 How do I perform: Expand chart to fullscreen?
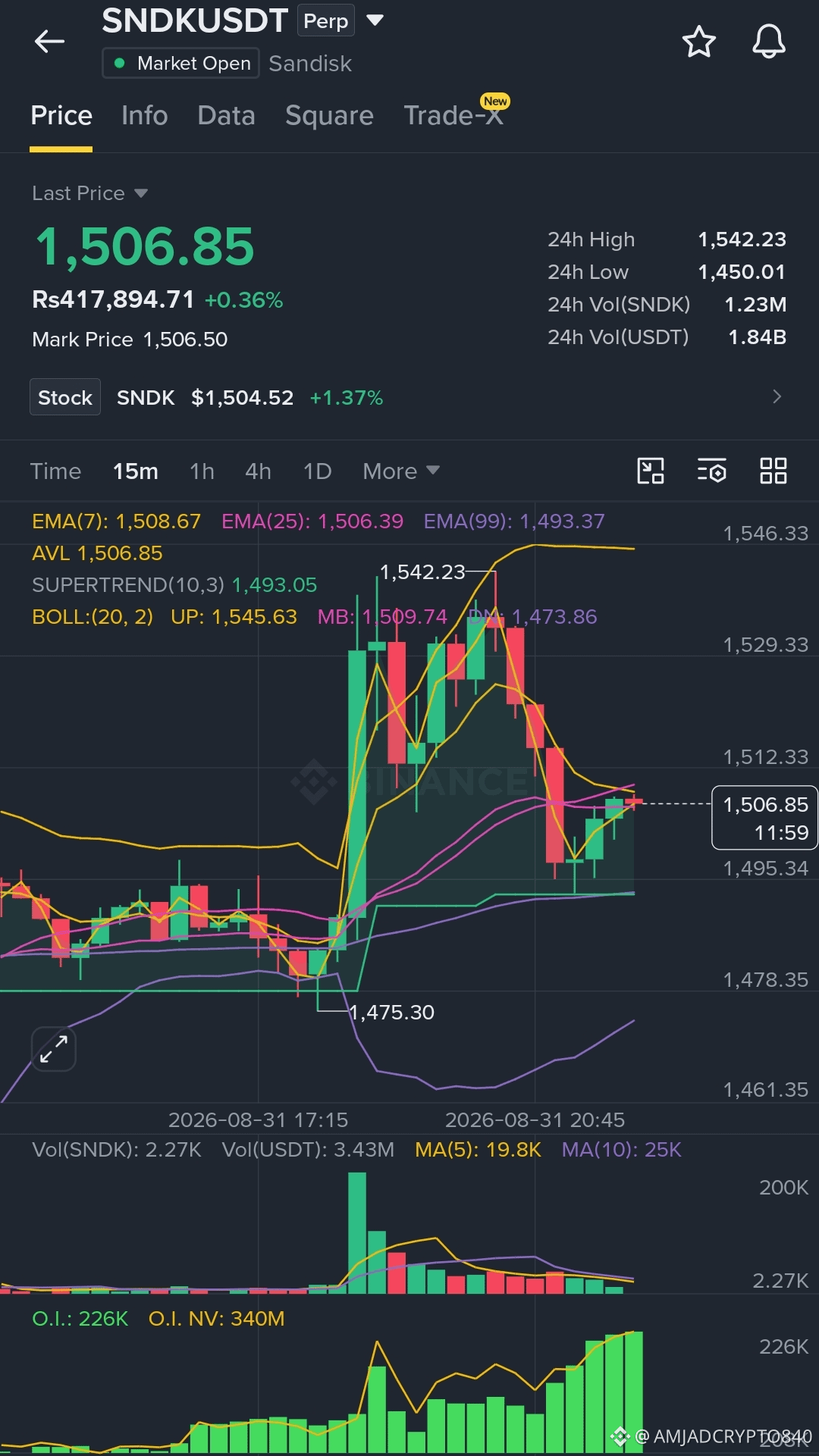(54, 1049)
